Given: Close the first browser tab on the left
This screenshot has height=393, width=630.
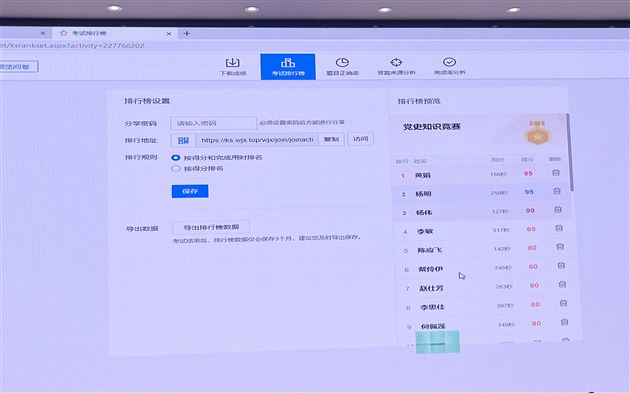Looking at the screenshot, I should click(43, 33).
